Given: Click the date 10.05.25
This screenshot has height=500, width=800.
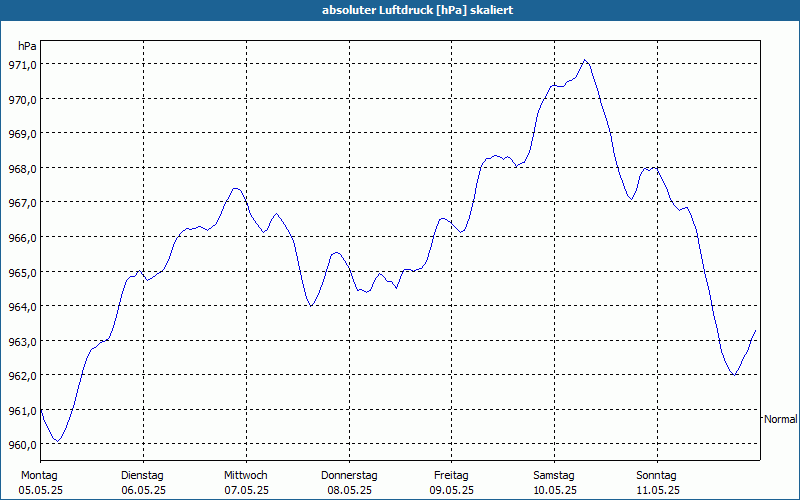Looking at the screenshot, I should tap(555, 491).
